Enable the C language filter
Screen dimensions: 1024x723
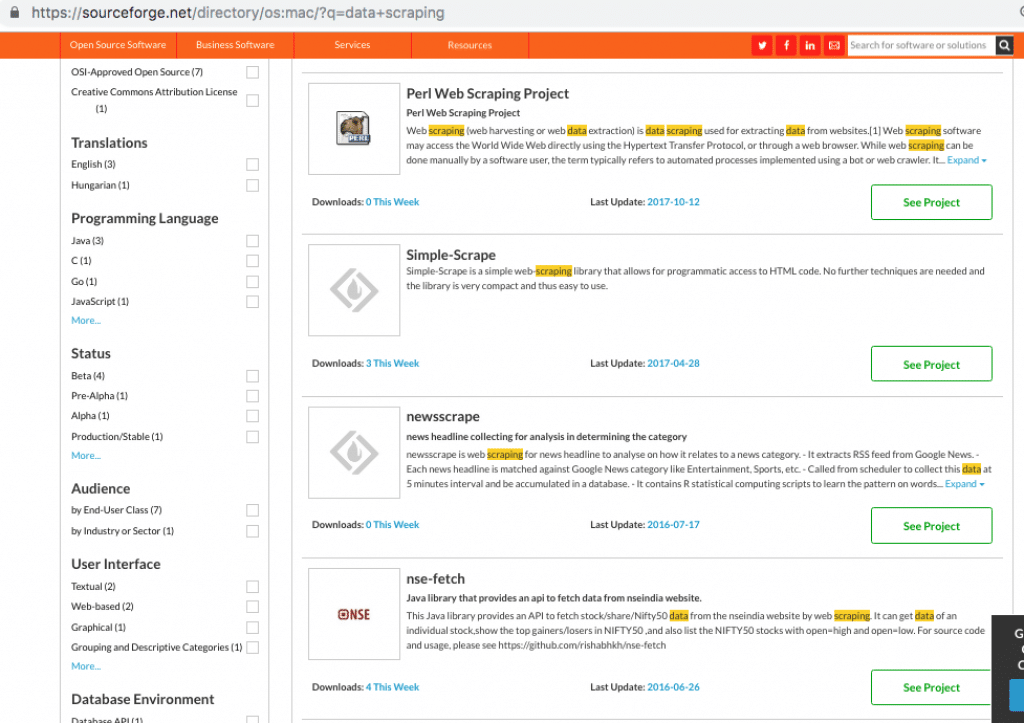pyautogui.click(x=252, y=261)
